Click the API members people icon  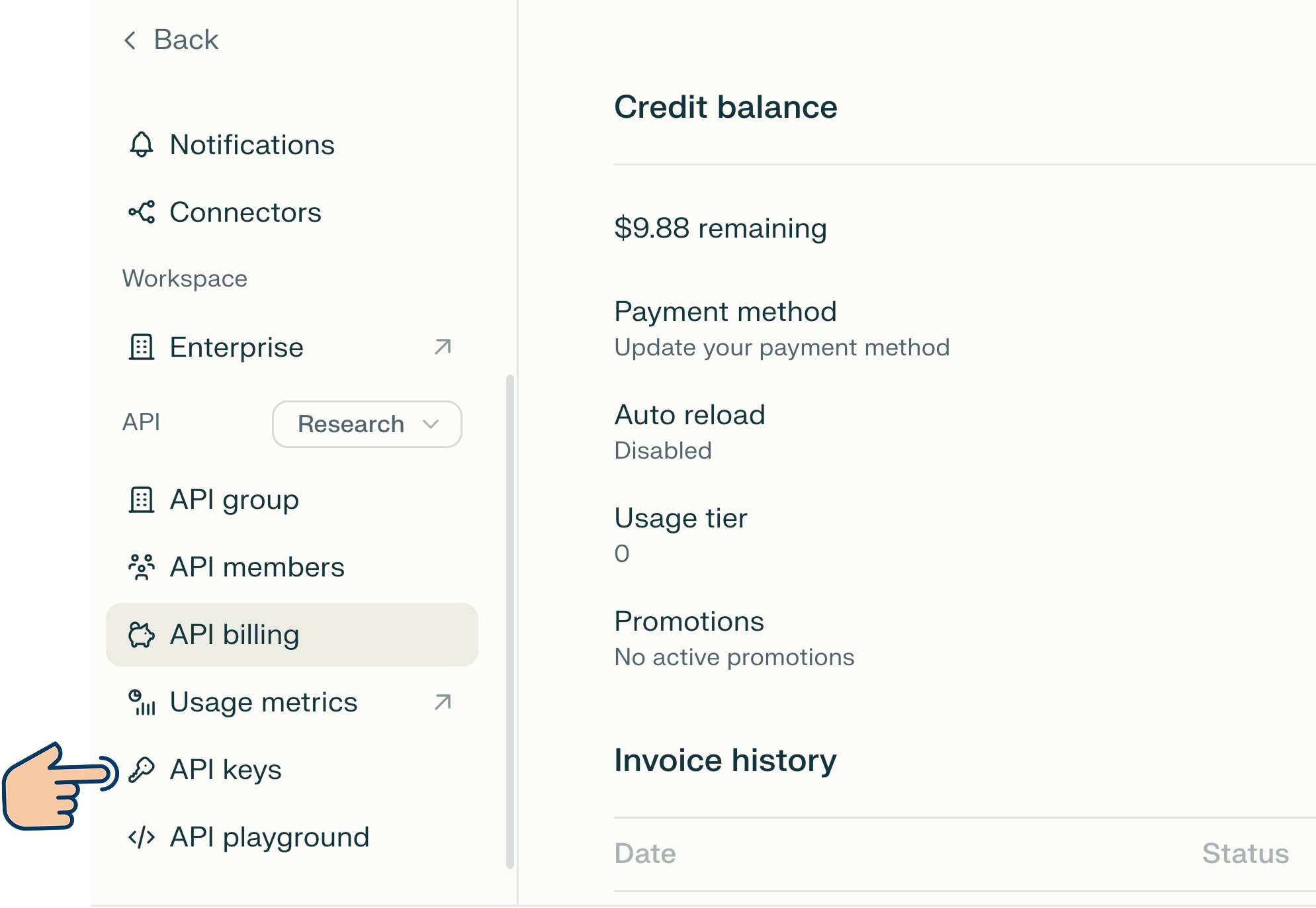pyautogui.click(x=141, y=567)
